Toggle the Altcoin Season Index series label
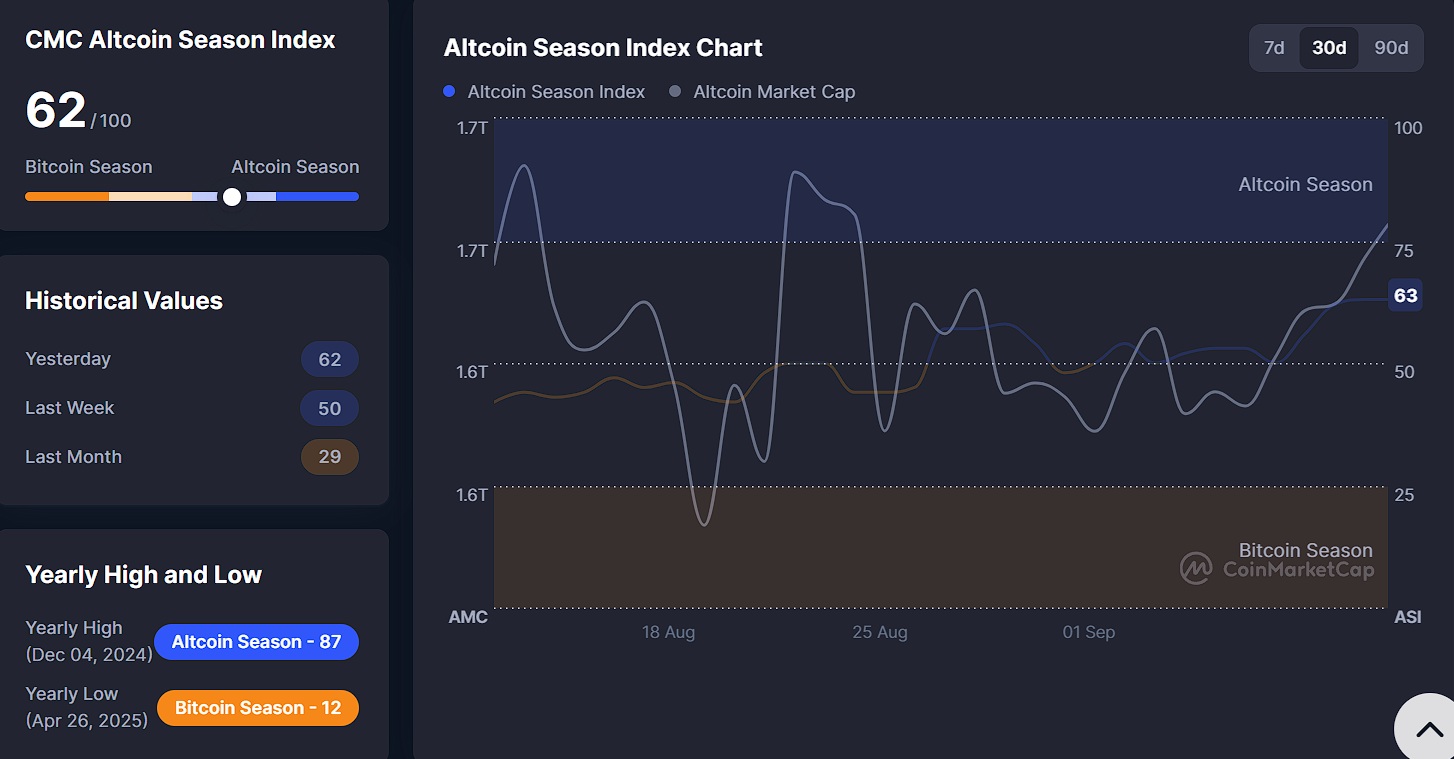Screen dimensions: 1454x759 [556, 92]
